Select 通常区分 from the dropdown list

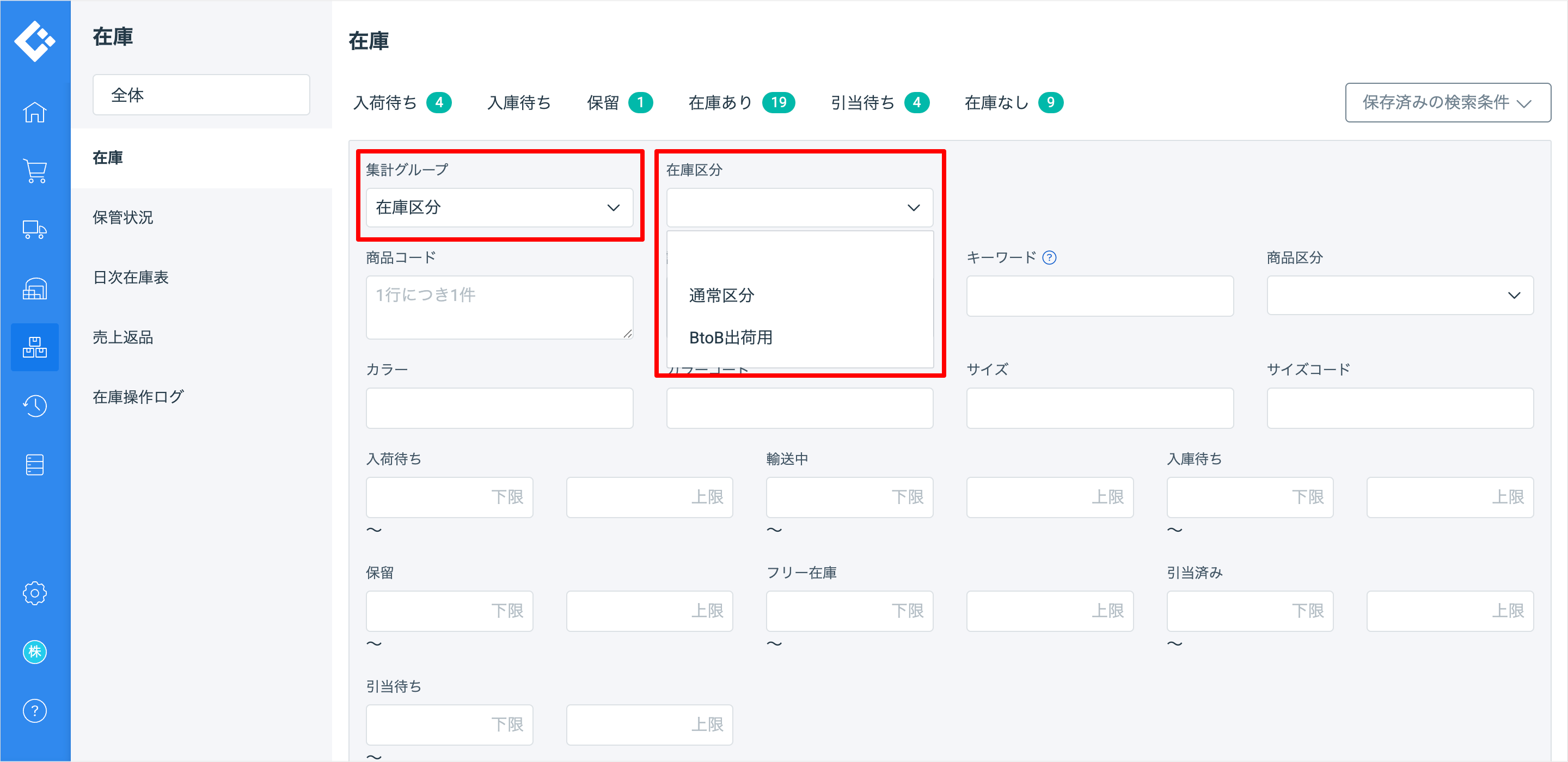[x=721, y=296]
